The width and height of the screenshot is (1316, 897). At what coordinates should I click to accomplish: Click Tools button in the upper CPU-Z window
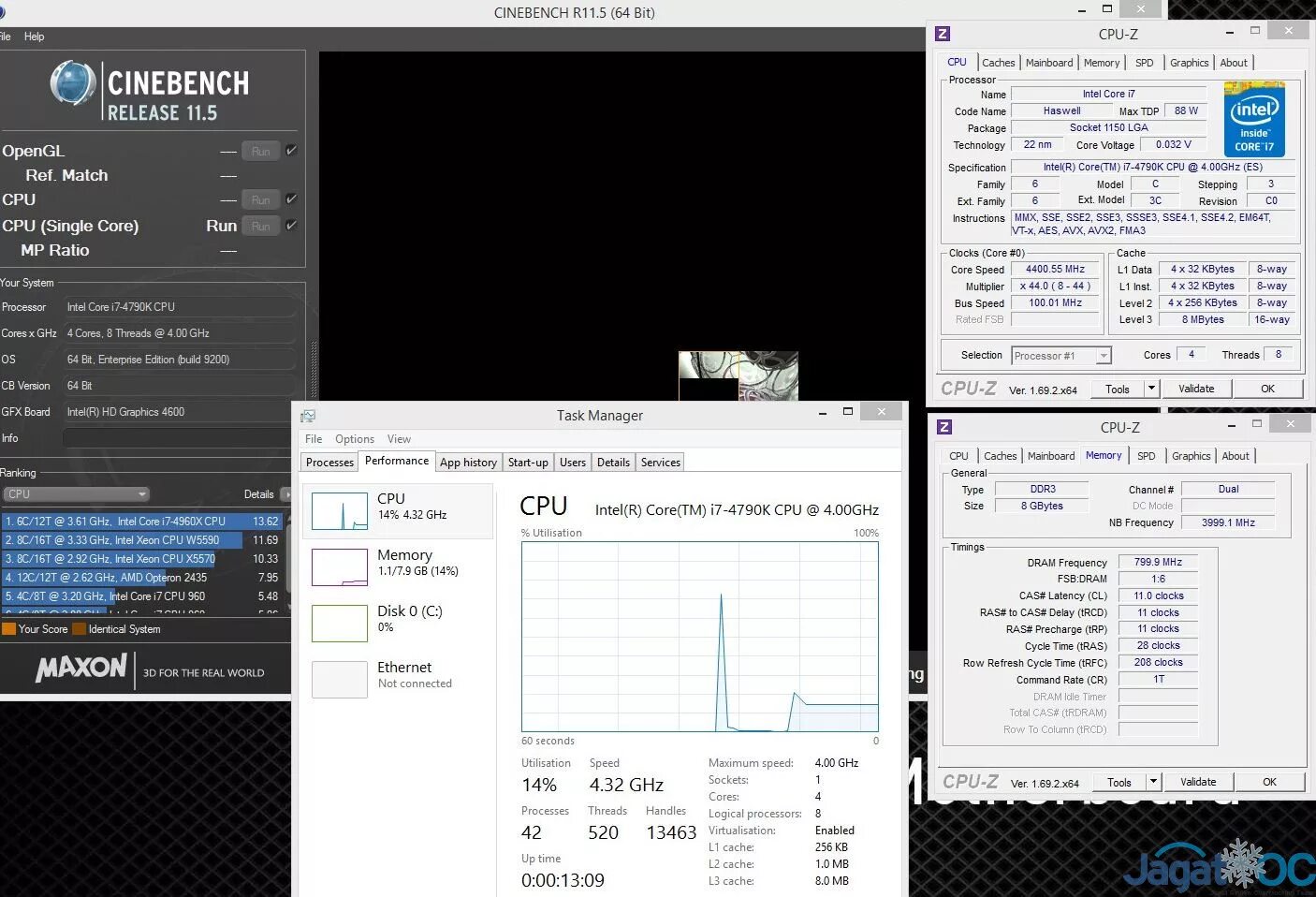(x=1118, y=389)
